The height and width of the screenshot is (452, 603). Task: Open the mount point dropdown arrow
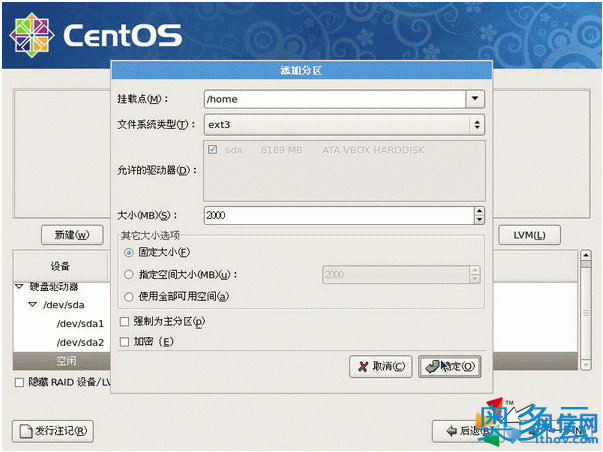click(475, 99)
